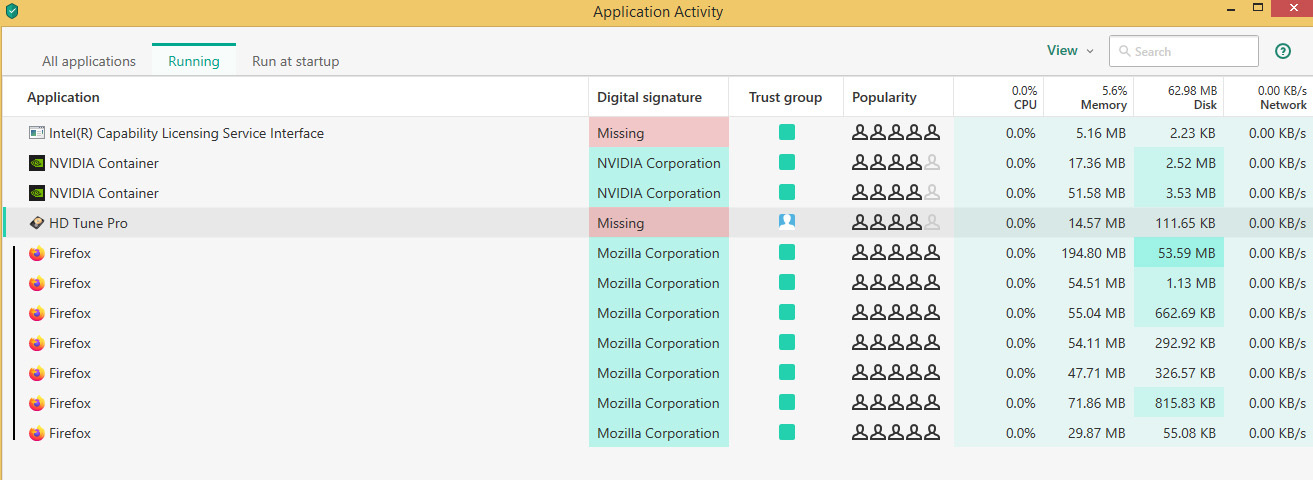Click Missing signature cell for Intel service
Screen dimensions: 1313x480
point(659,133)
